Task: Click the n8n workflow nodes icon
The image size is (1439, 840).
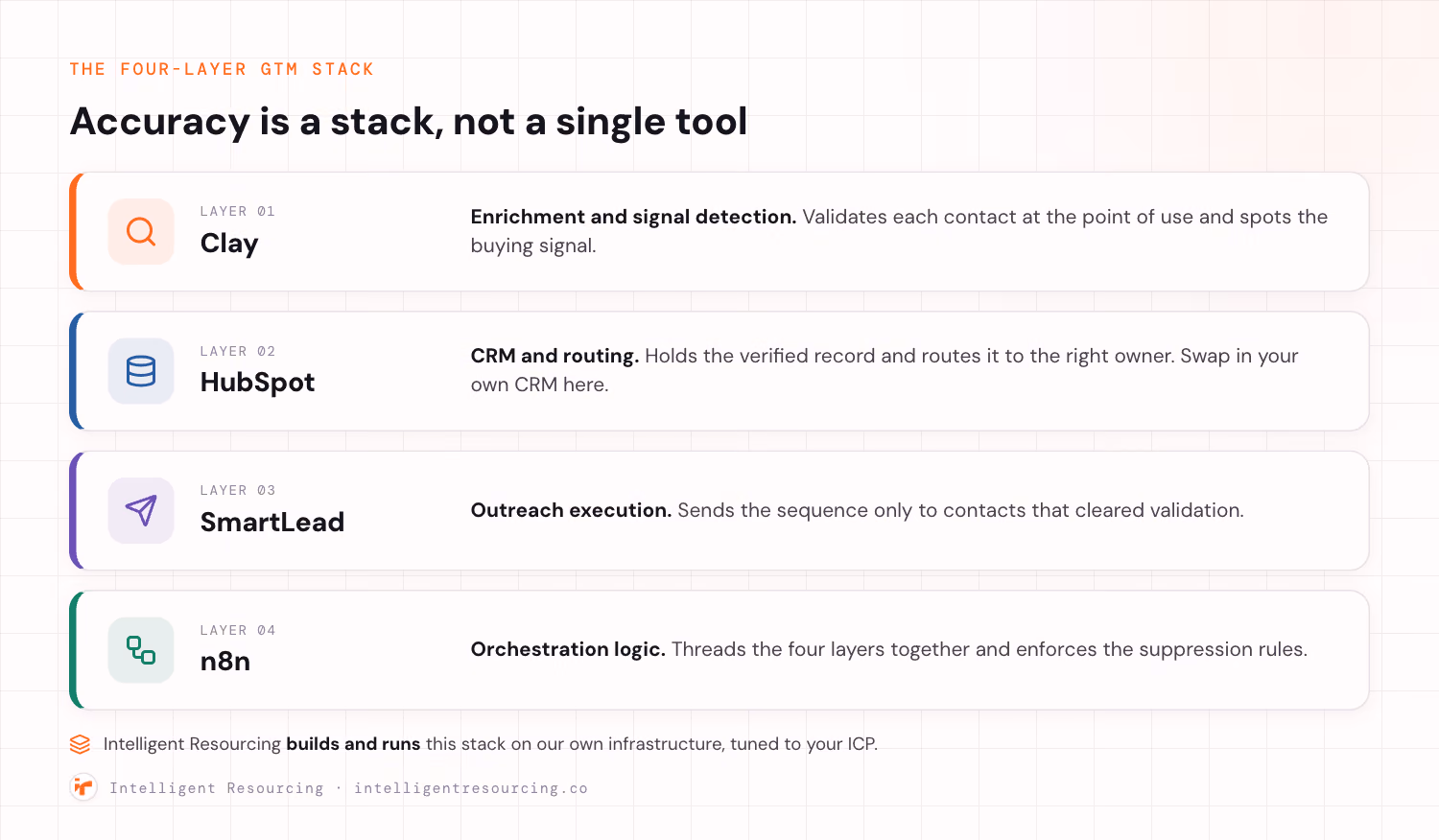Action: (x=141, y=650)
